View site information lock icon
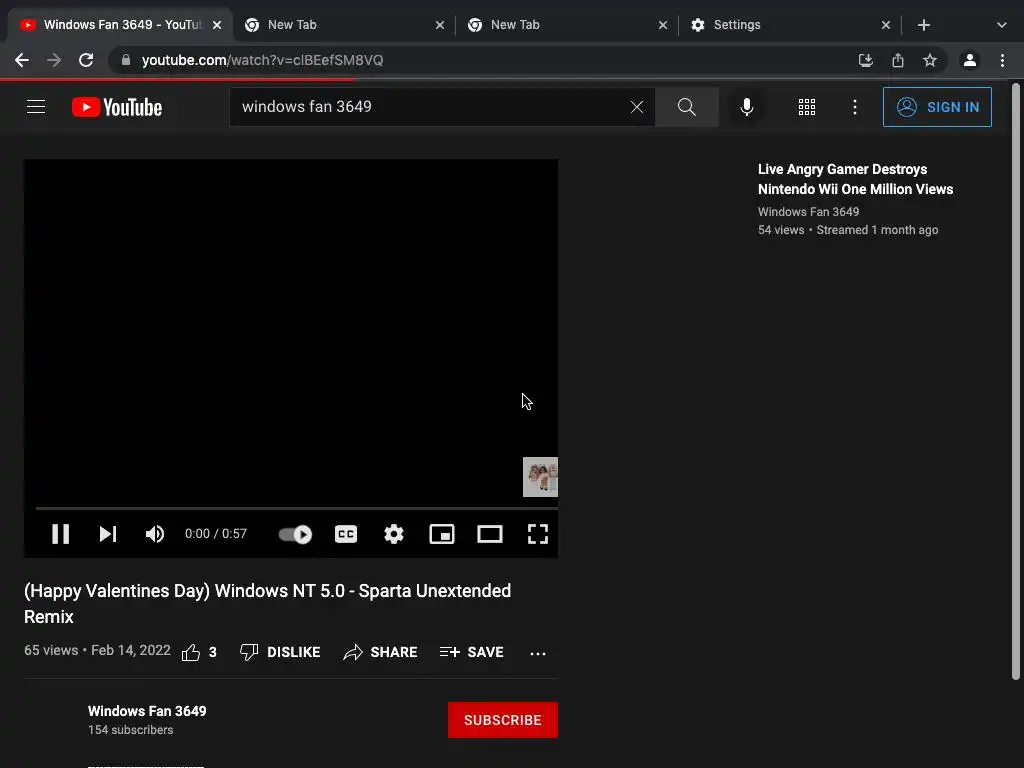The height and width of the screenshot is (768, 1024). tap(126, 60)
